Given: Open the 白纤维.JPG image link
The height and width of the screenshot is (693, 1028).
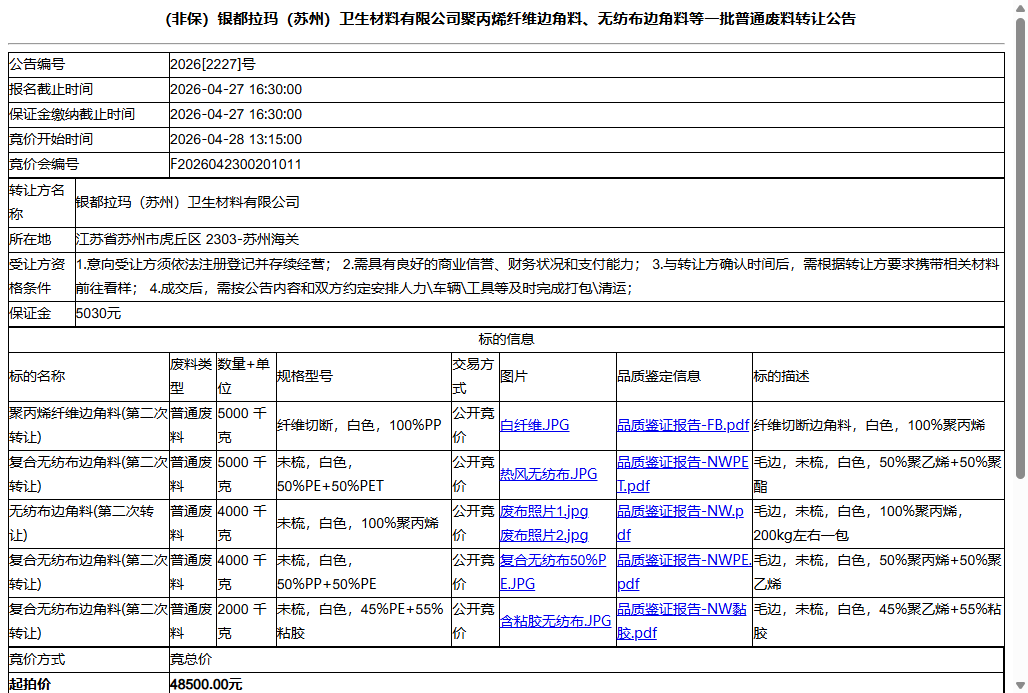Looking at the screenshot, I should tap(534, 425).
